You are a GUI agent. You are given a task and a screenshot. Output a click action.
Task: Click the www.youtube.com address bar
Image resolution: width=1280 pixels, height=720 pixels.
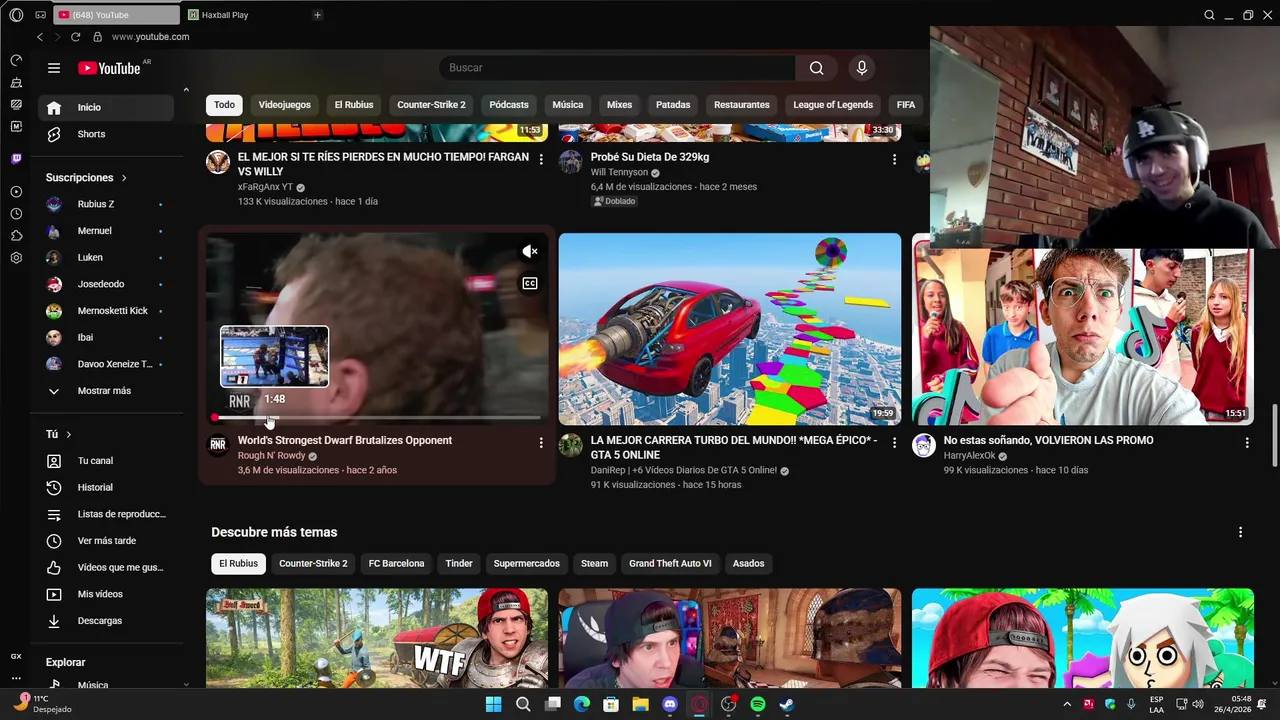coord(150,37)
